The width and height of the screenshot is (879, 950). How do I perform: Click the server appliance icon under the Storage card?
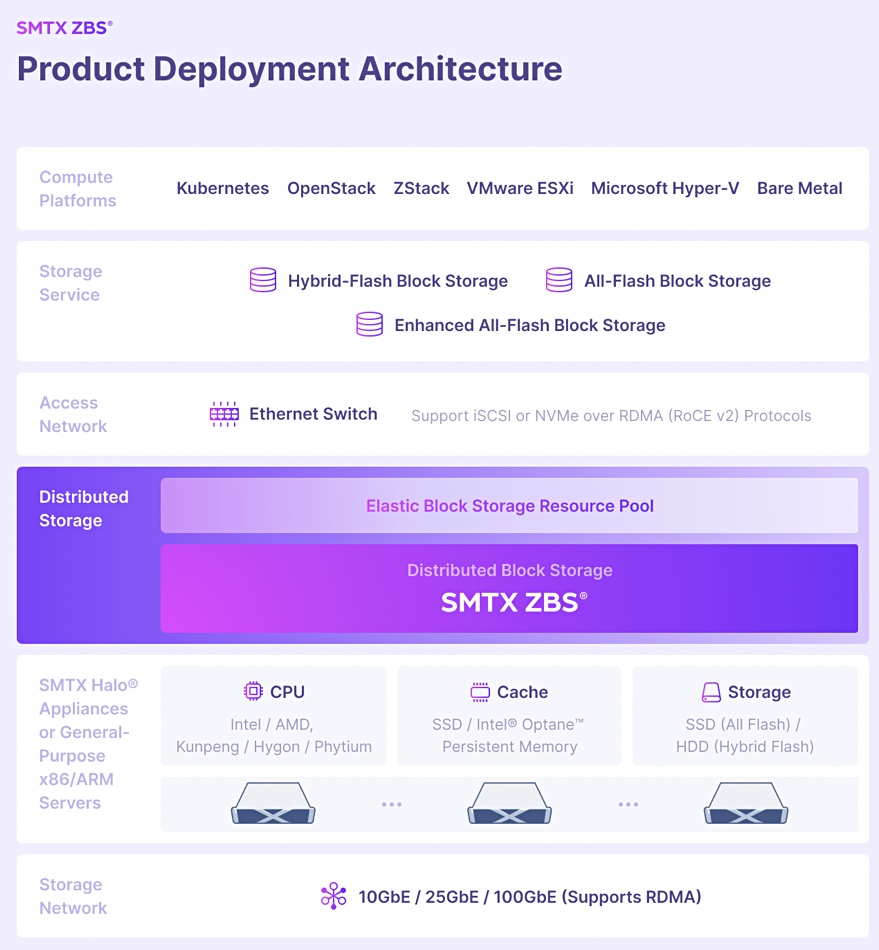click(746, 803)
